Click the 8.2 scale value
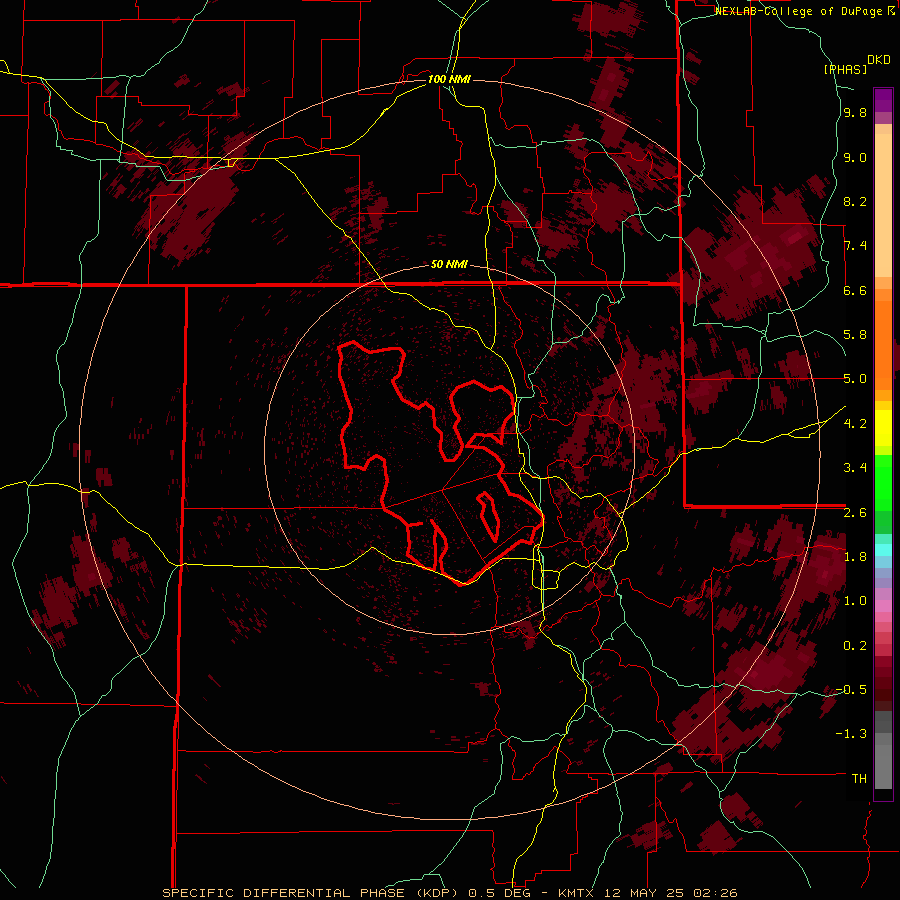 coord(855,201)
